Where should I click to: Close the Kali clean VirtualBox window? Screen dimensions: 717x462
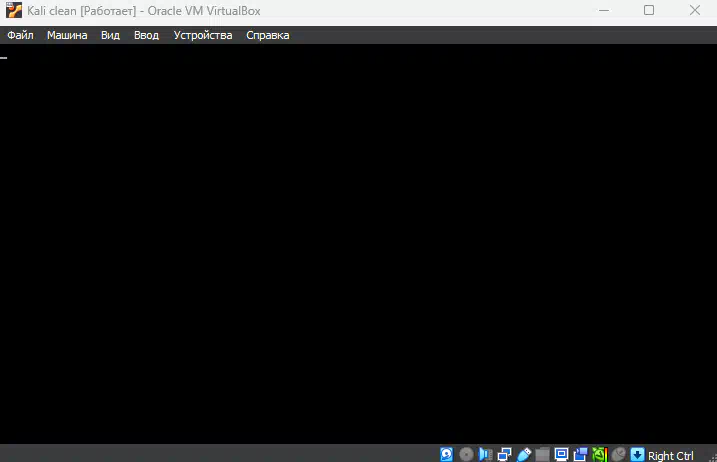(695, 10)
